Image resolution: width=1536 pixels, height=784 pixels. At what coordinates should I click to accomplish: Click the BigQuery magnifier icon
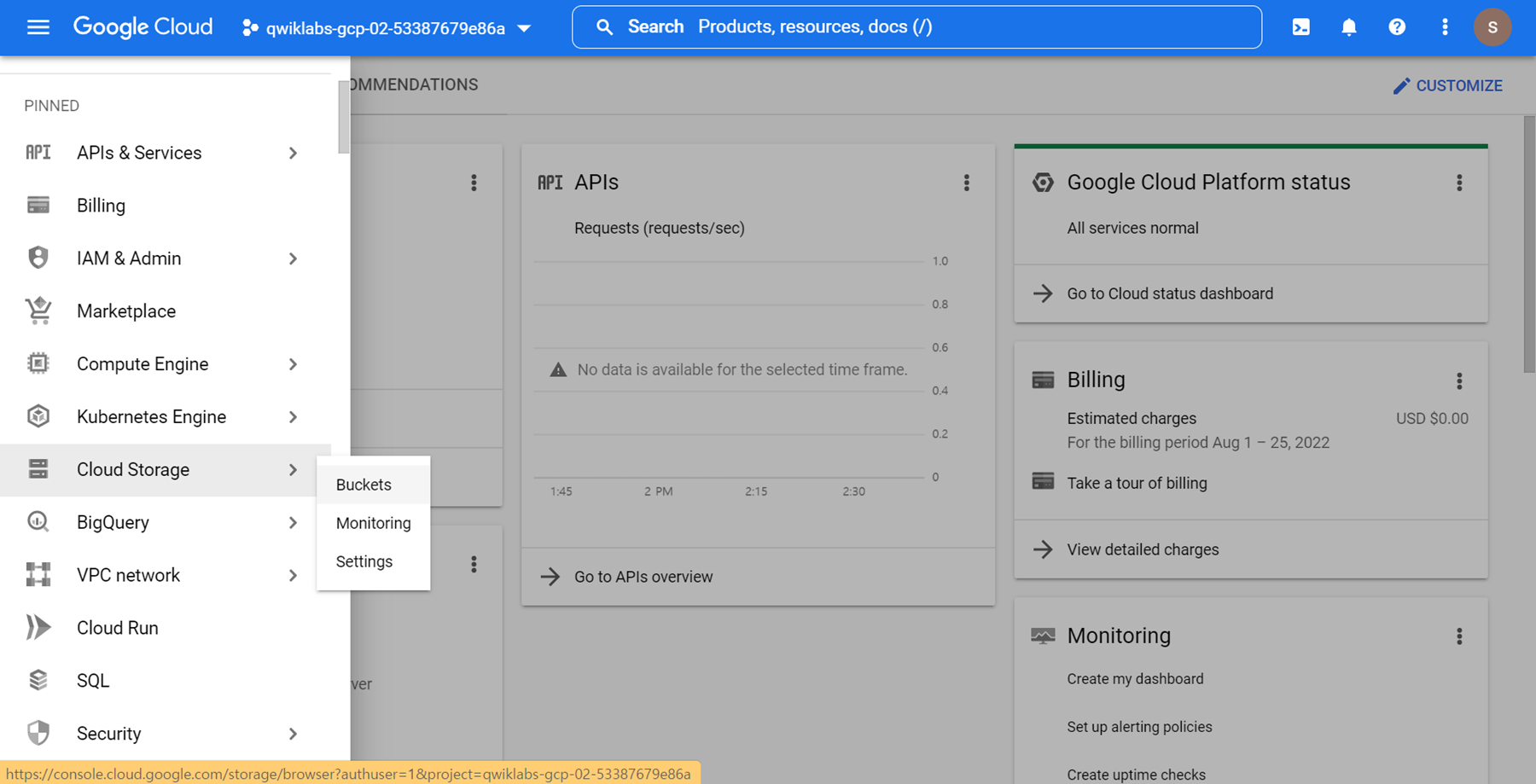38,521
